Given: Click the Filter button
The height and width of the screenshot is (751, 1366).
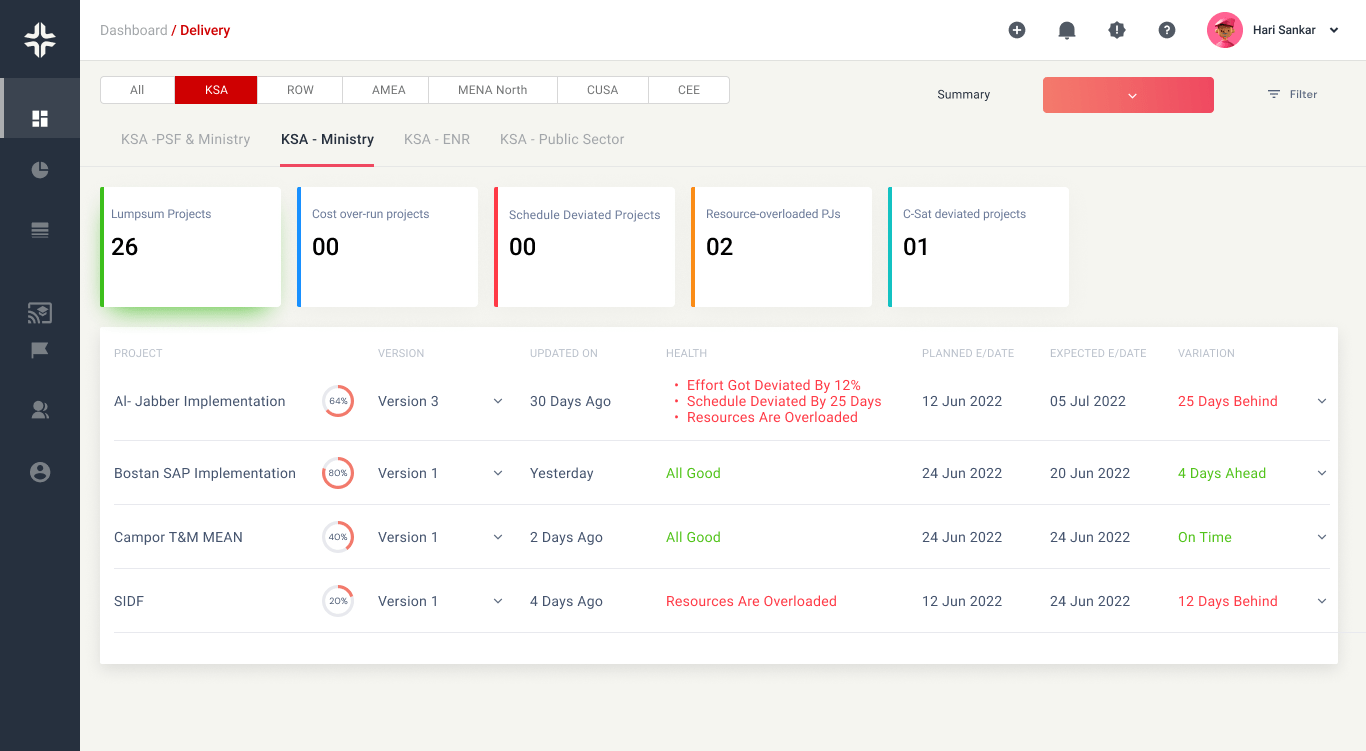Looking at the screenshot, I should tap(1292, 94).
